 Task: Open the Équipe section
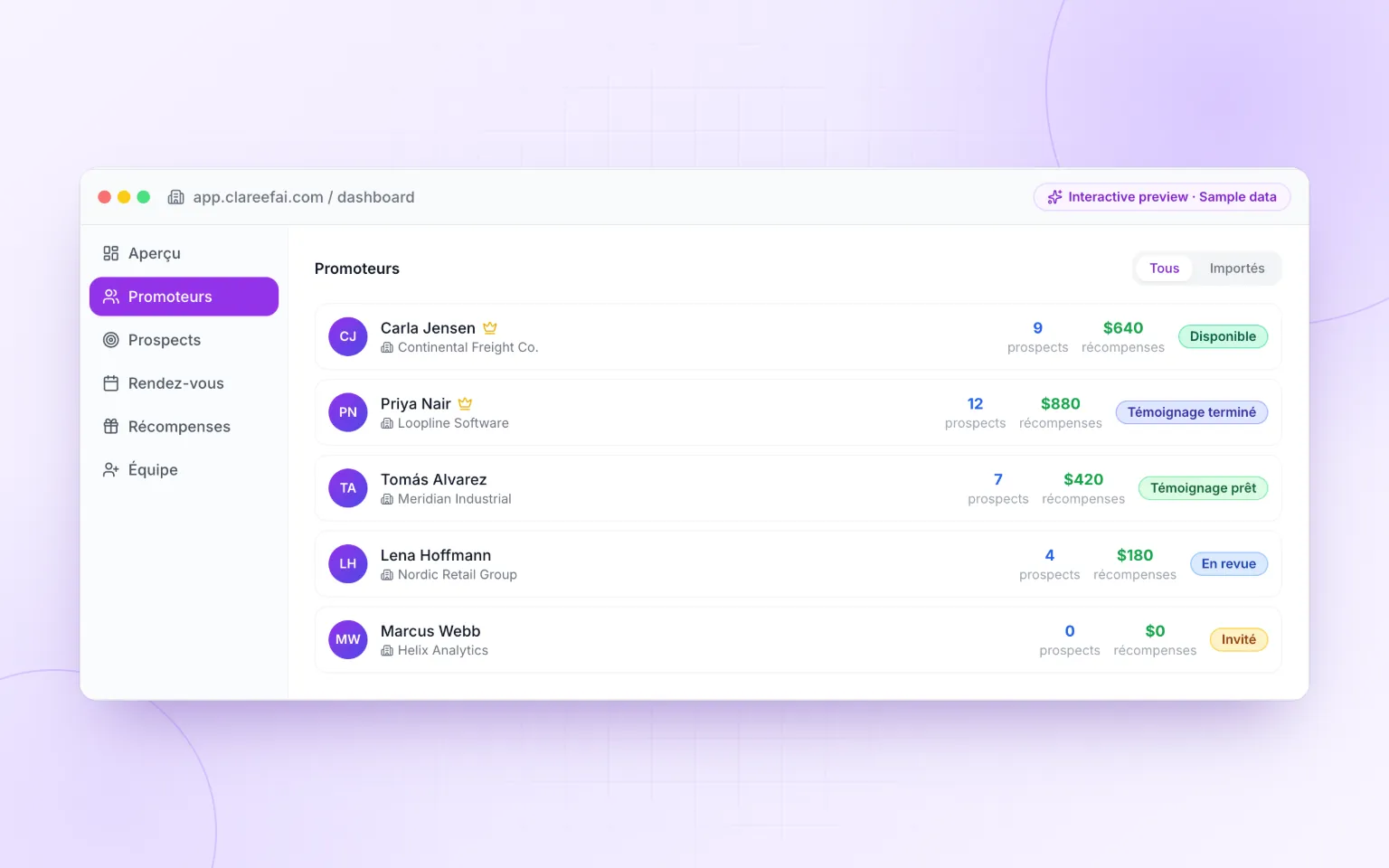184,470
